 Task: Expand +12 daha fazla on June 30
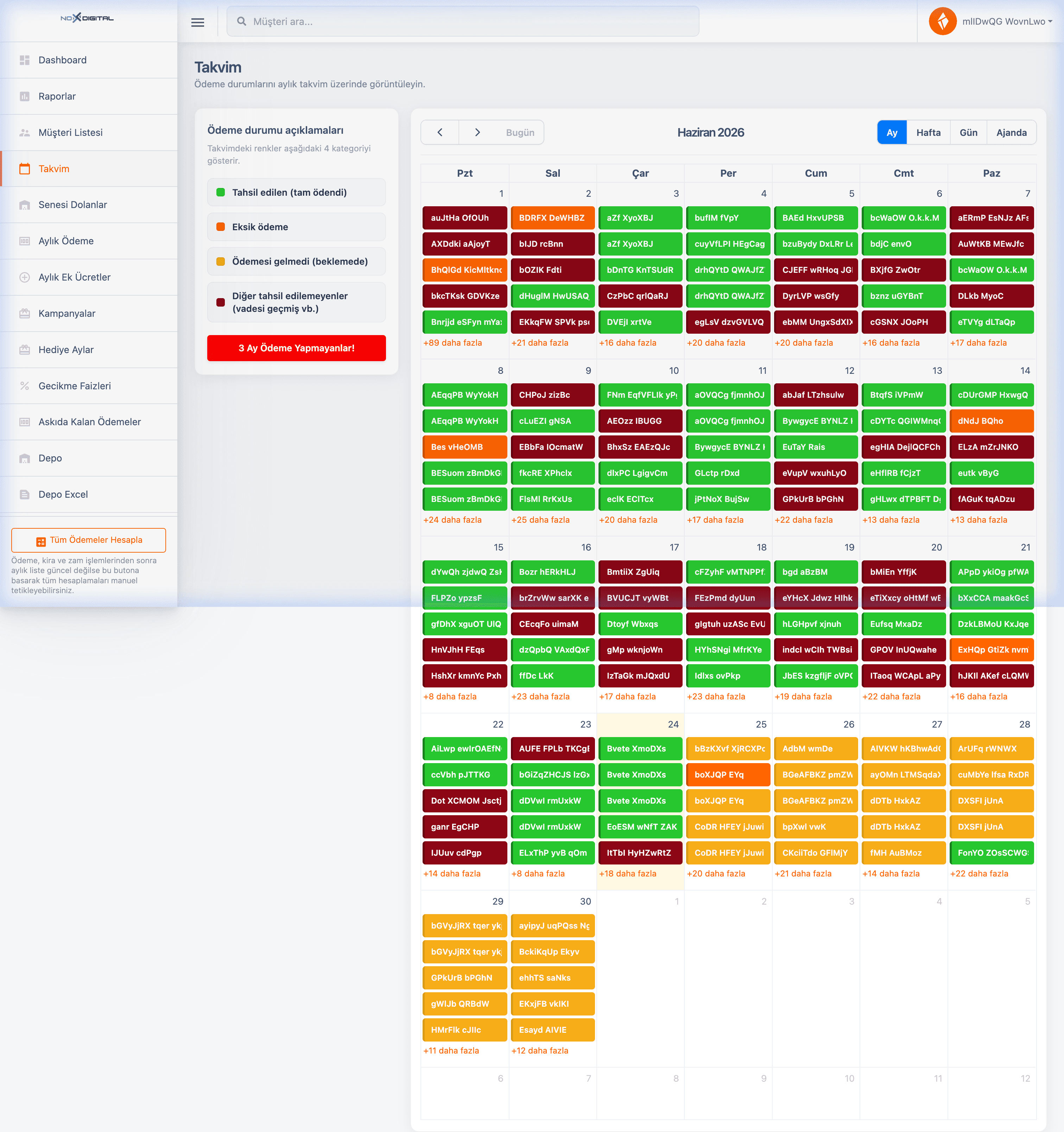[540, 1051]
